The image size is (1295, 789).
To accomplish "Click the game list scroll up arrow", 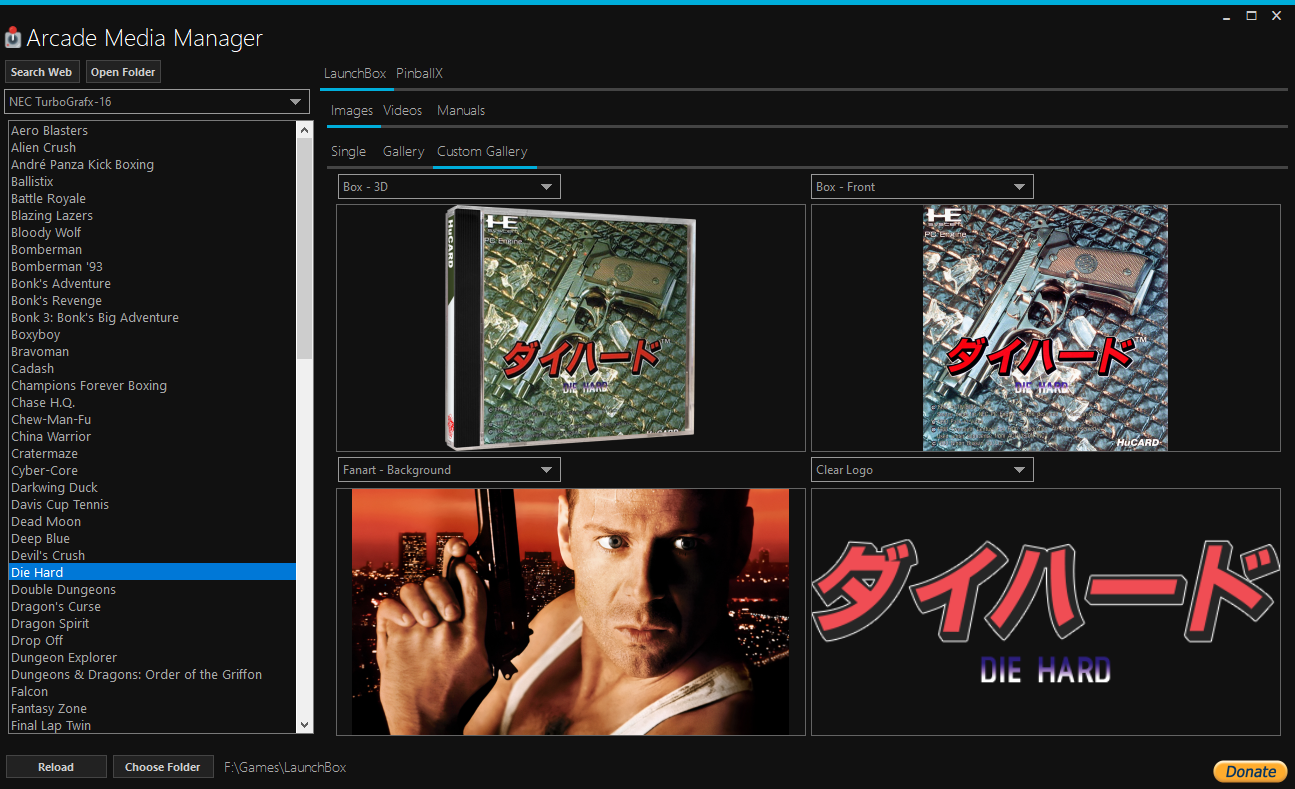I will tap(305, 130).
